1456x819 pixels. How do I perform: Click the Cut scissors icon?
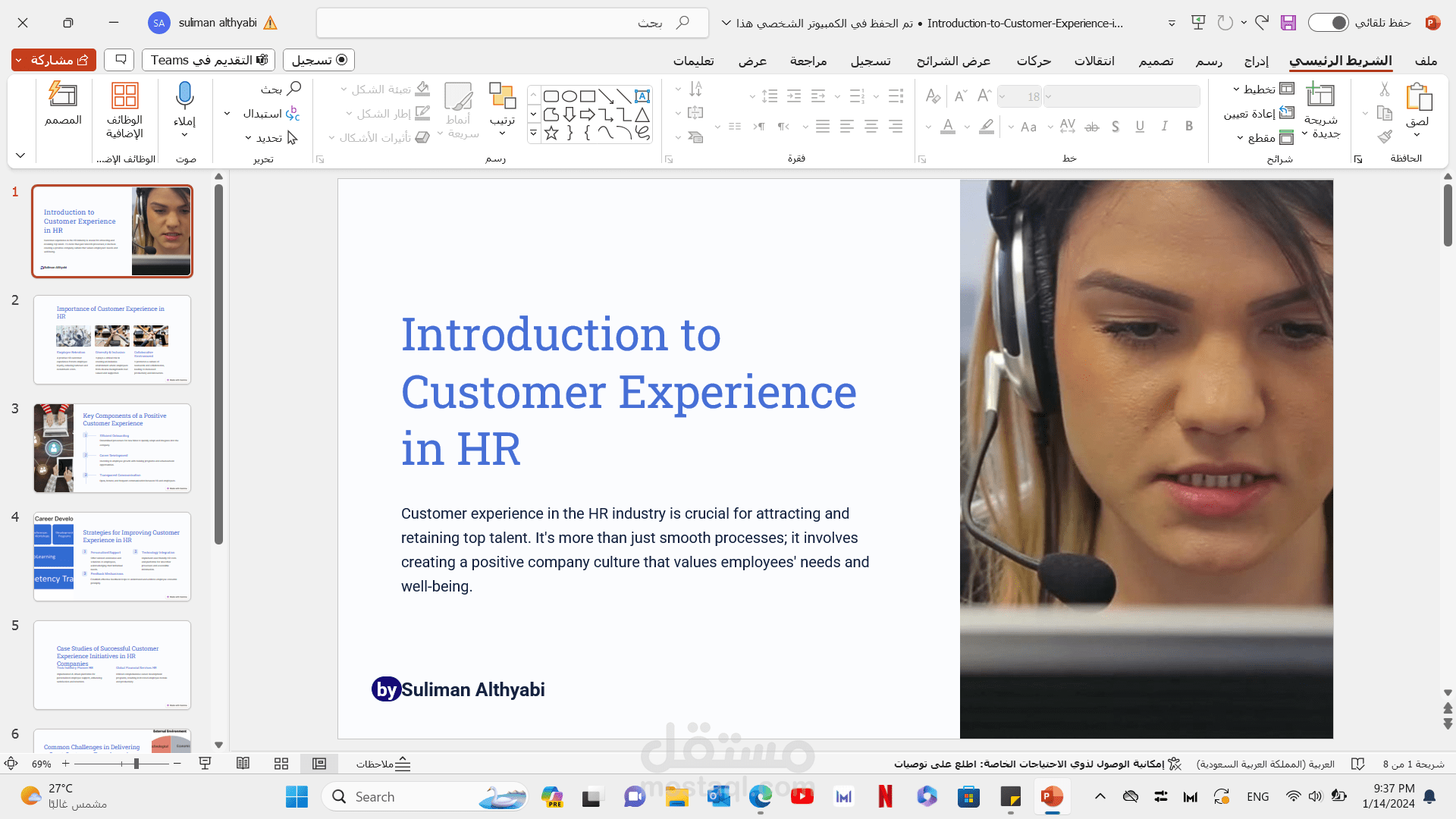pyautogui.click(x=1385, y=89)
